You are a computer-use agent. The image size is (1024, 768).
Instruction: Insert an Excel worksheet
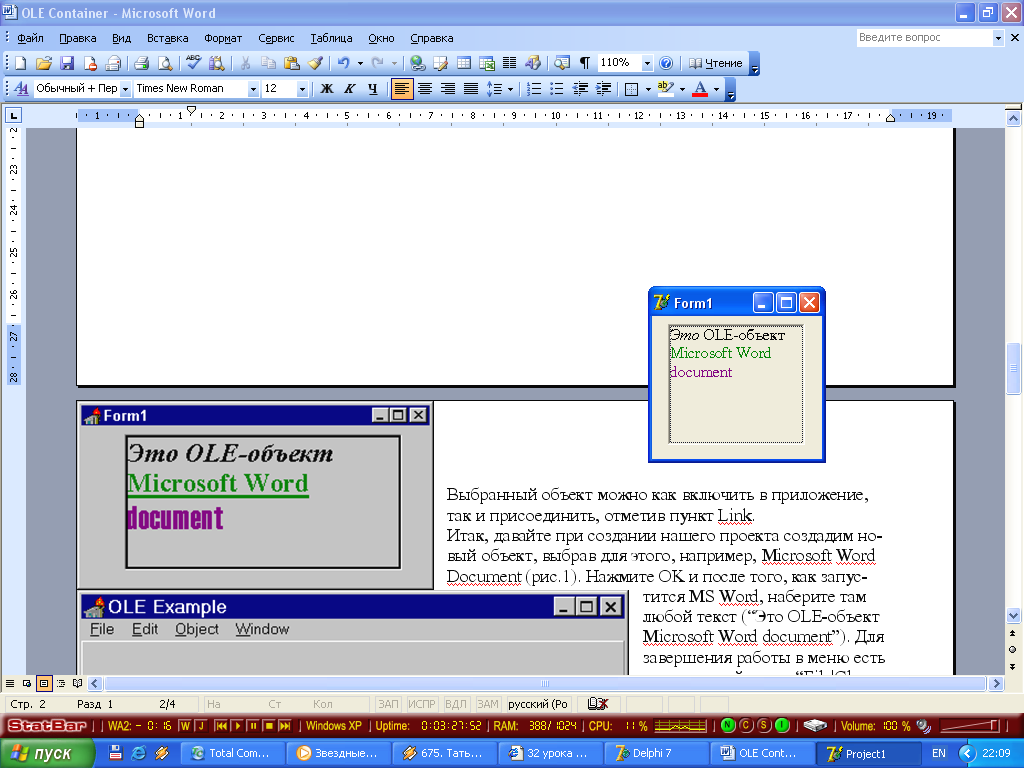(x=487, y=63)
